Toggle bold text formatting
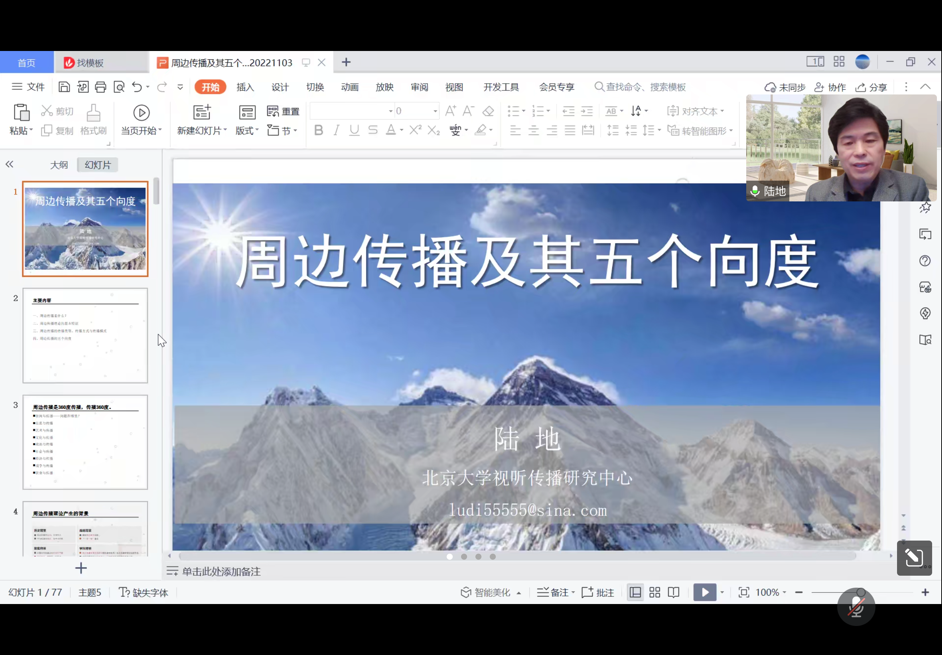942x655 pixels. tap(318, 130)
